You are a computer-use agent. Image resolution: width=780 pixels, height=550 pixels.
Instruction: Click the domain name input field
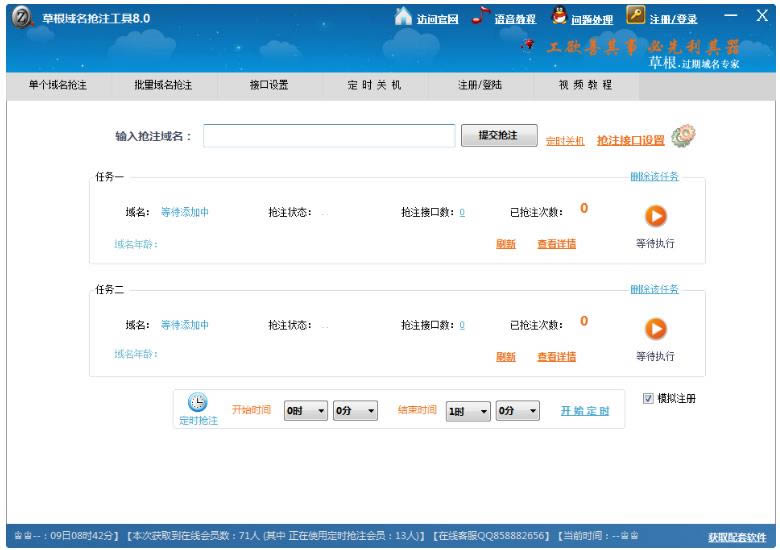point(329,136)
